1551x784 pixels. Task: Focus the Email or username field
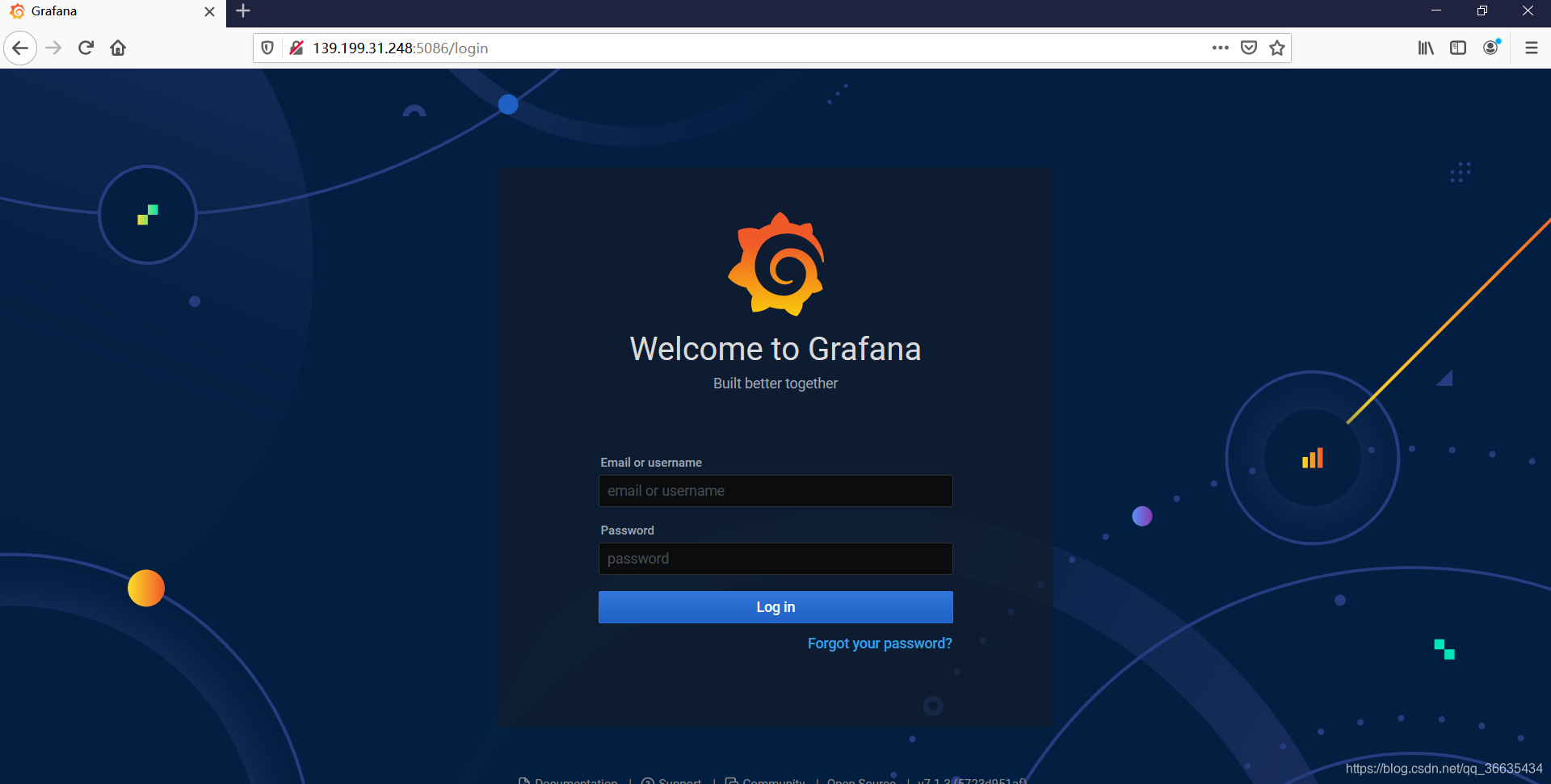coord(775,491)
